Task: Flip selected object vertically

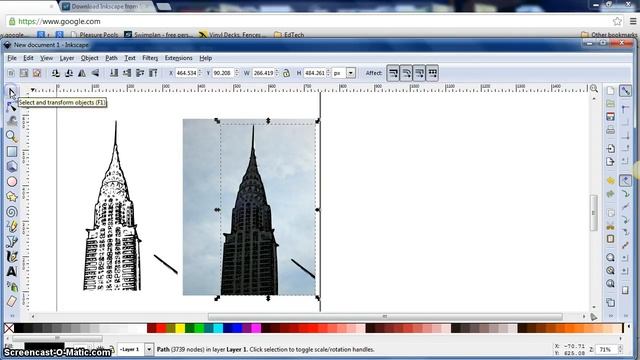Action: (96, 73)
